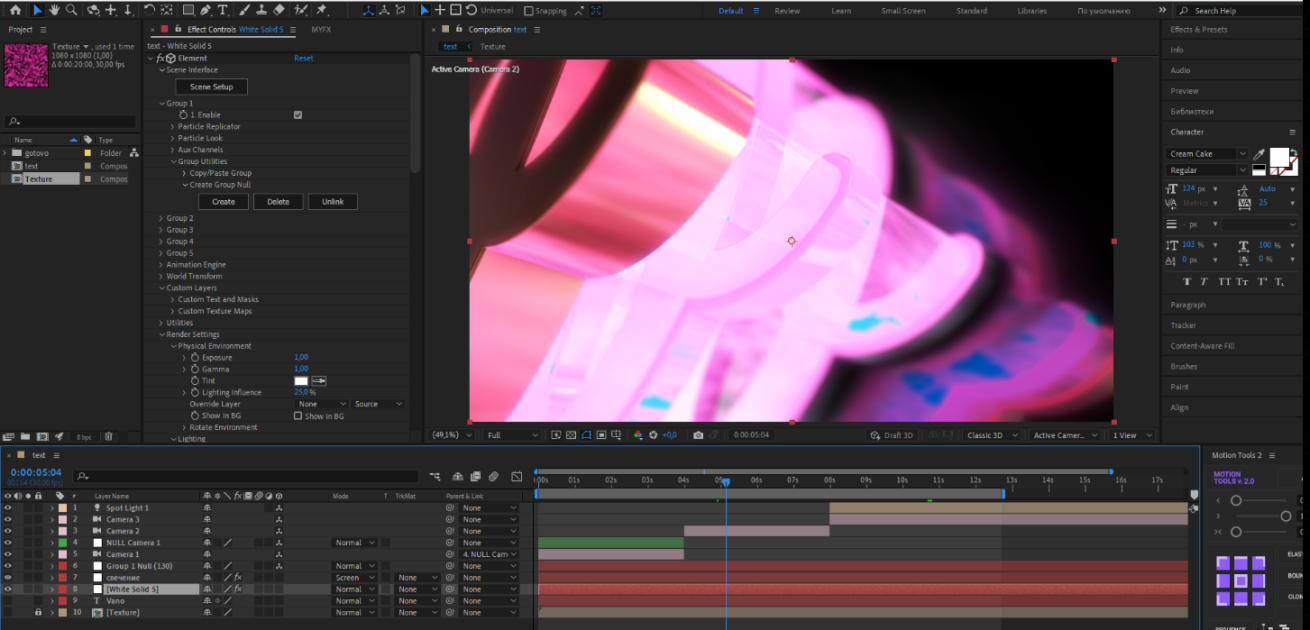Select the Hand tool in toolbar
This screenshot has height=630, width=1310.
tap(54, 10)
